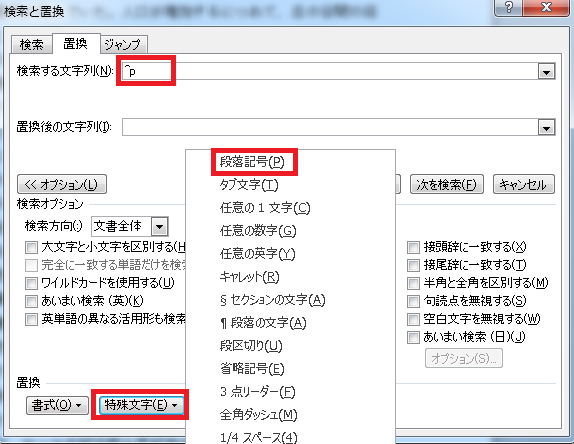Select 全角ダッシュ(M) menu item
Screen dimensions: 574x444
point(258,415)
